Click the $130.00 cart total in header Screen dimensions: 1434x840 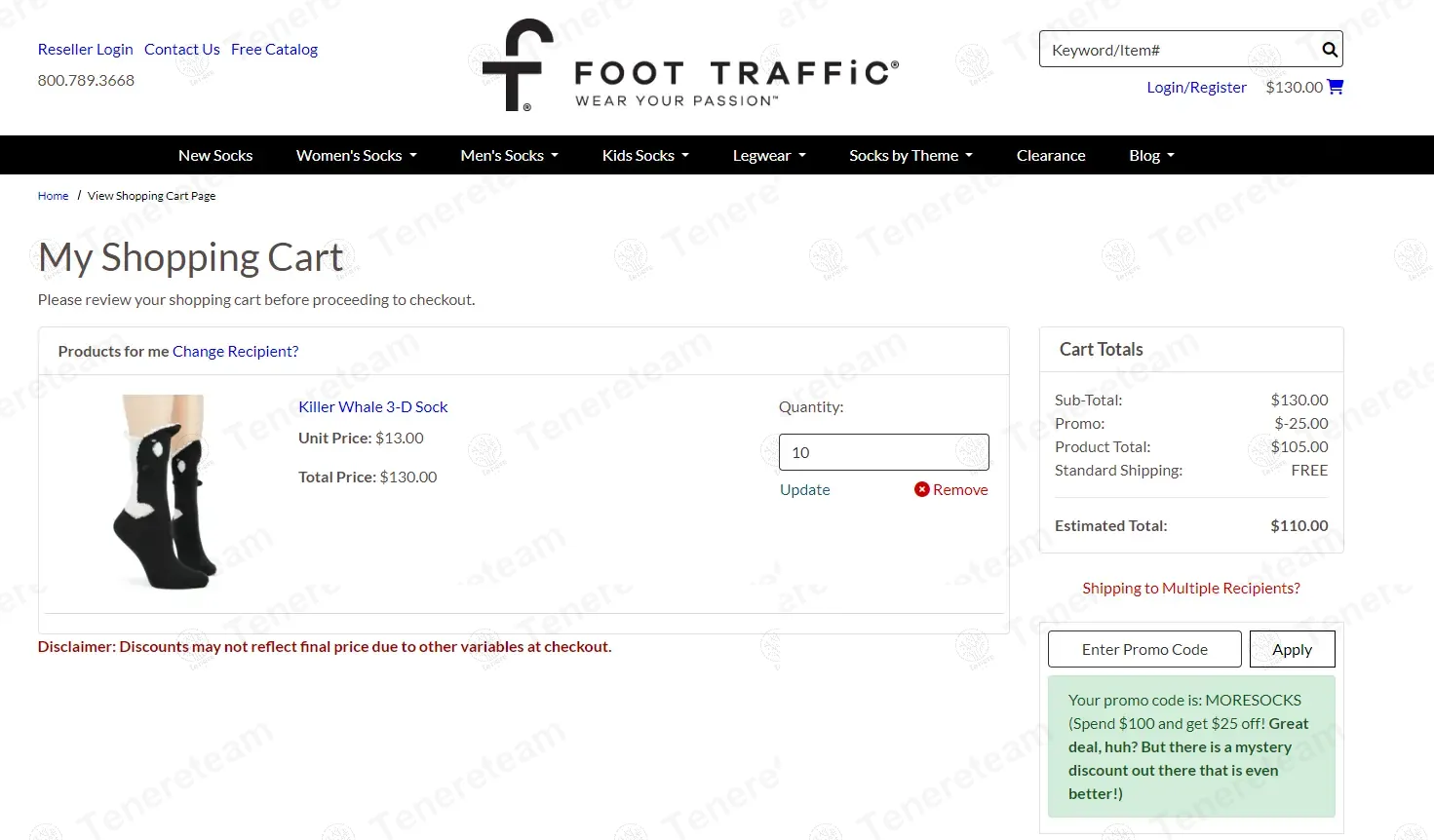pos(1294,87)
